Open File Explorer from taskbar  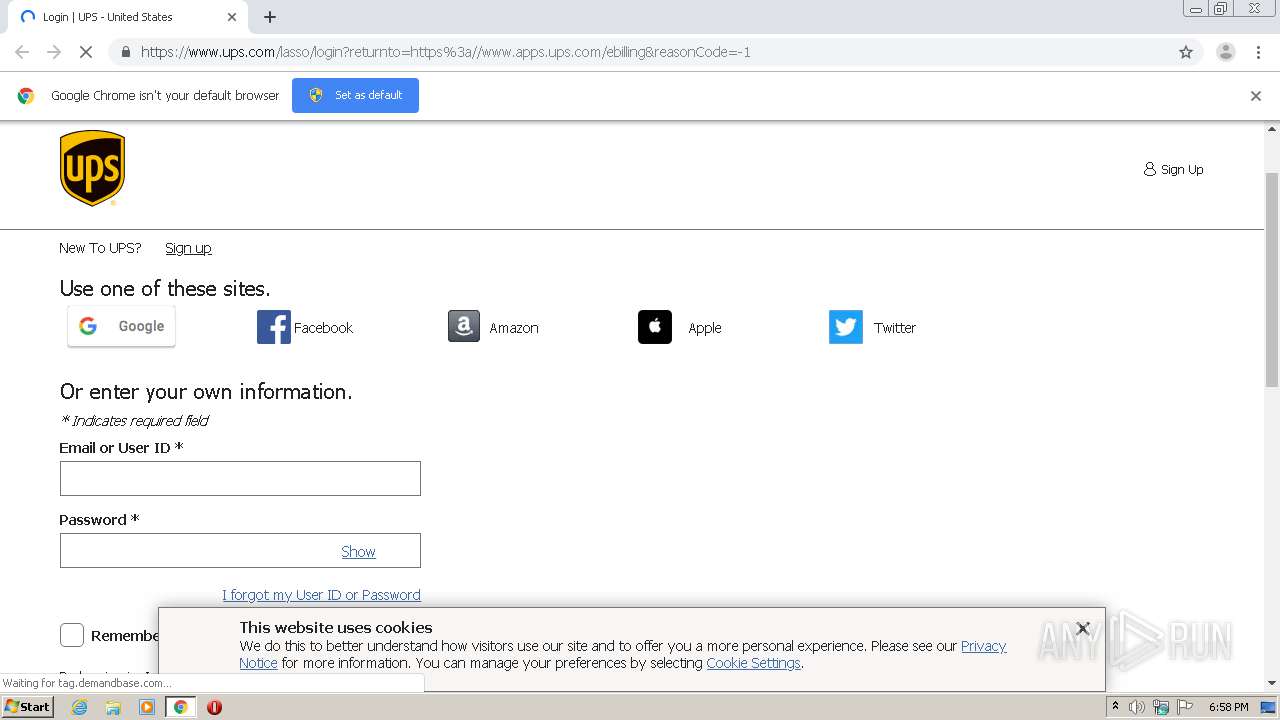[113, 707]
